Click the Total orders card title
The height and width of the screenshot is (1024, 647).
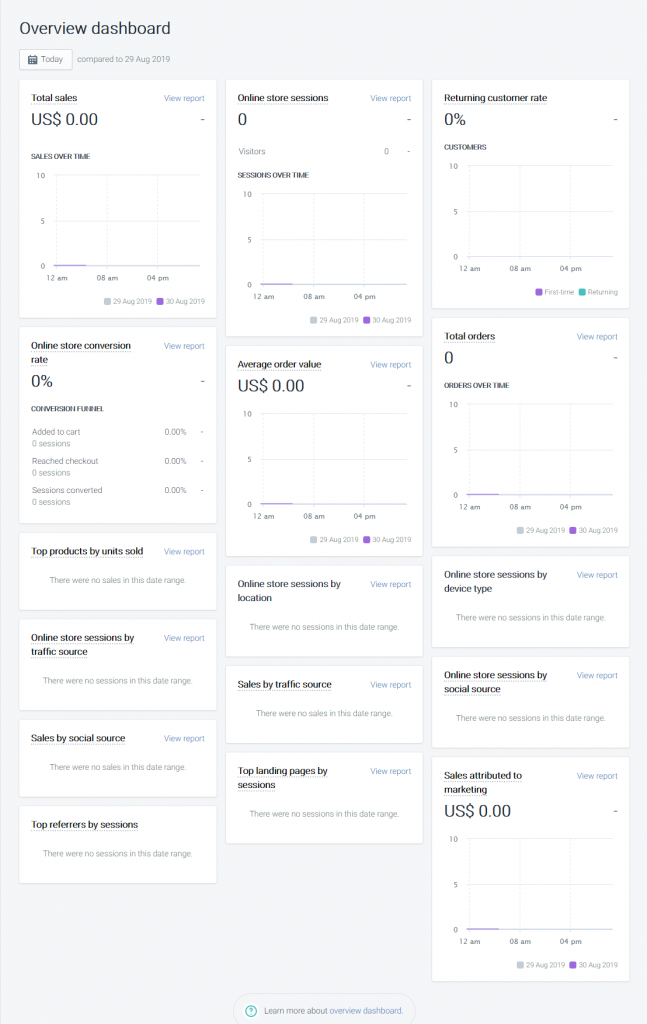pyautogui.click(x=469, y=336)
